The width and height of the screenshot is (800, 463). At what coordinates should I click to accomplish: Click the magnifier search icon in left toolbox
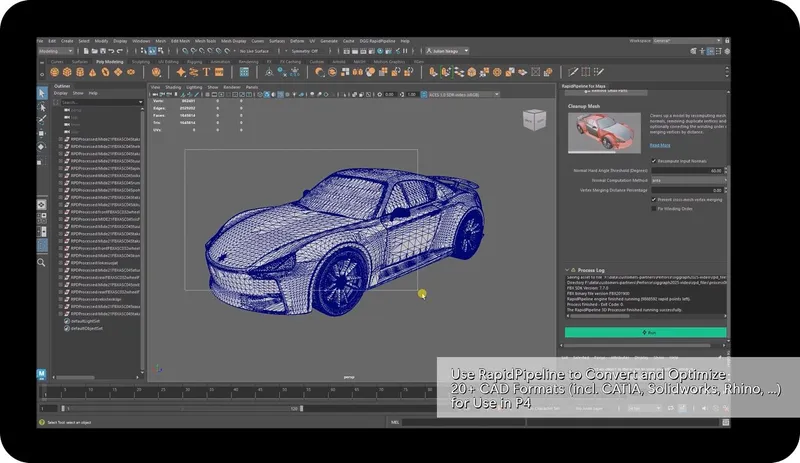click(42, 262)
